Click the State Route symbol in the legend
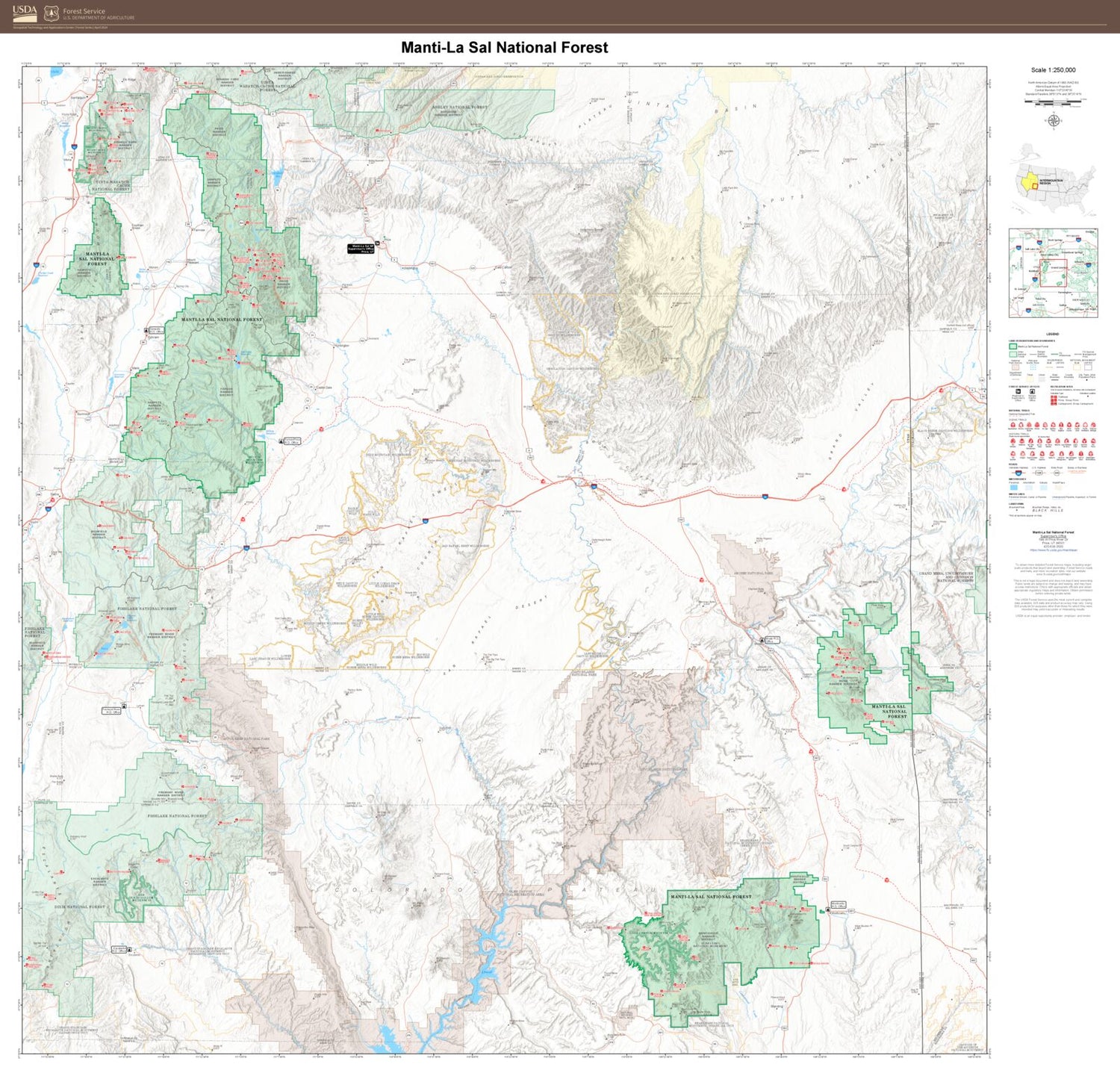The height and width of the screenshot is (1076, 1120). 1057,473
